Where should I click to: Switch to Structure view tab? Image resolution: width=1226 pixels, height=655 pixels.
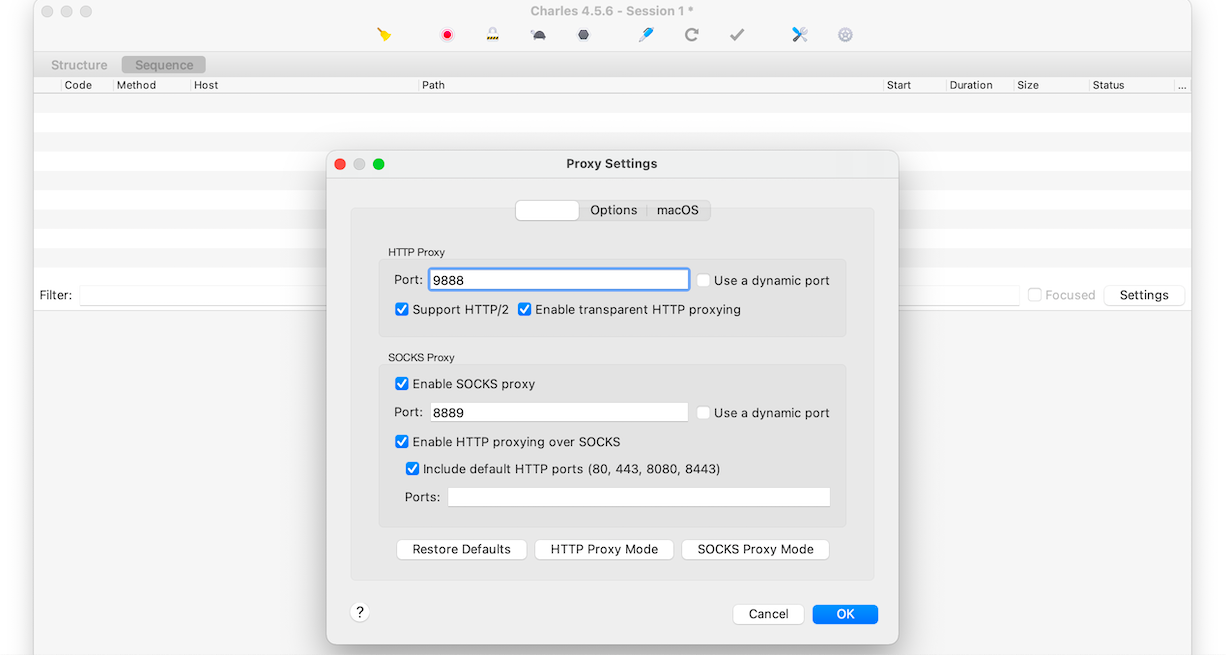[79, 65]
